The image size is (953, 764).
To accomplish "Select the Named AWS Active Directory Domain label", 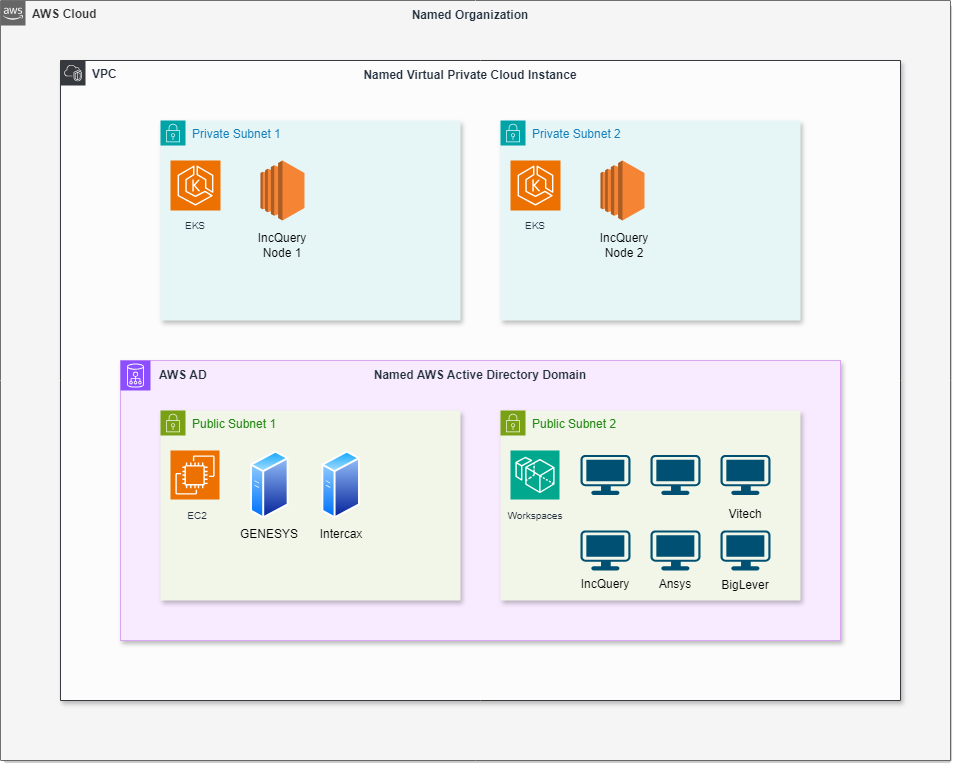I will pyautogui.click(x=480, y=375).
